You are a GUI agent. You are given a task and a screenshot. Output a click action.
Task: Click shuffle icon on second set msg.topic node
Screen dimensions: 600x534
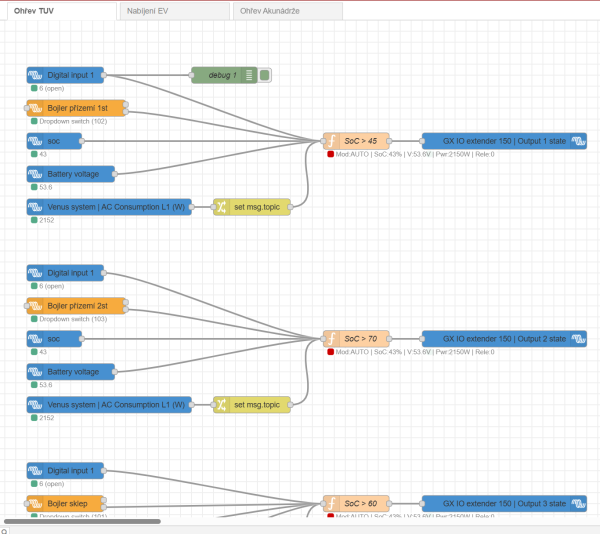[x=222, y=405]
